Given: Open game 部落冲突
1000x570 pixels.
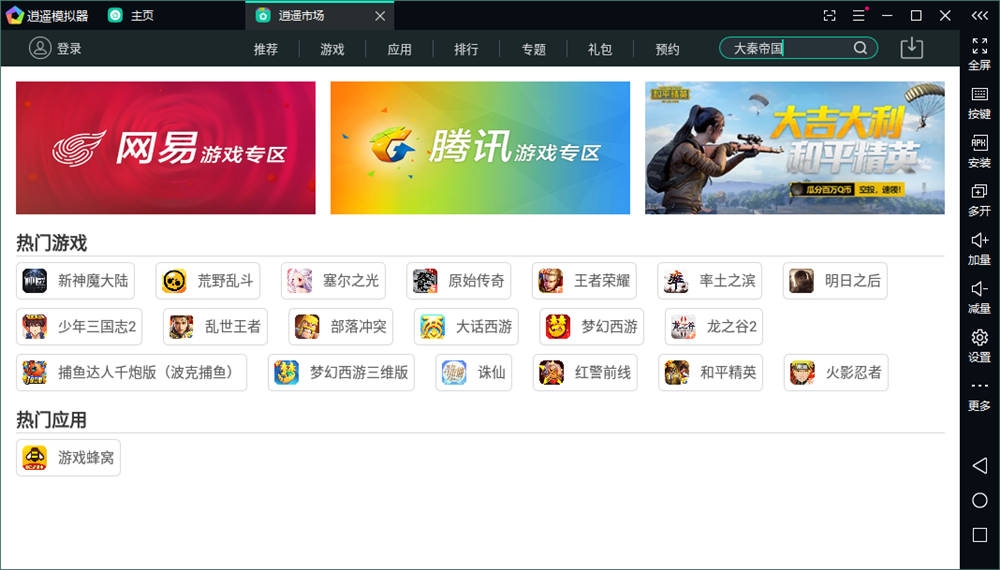Looking at the screenshot, I should point(341,326).
